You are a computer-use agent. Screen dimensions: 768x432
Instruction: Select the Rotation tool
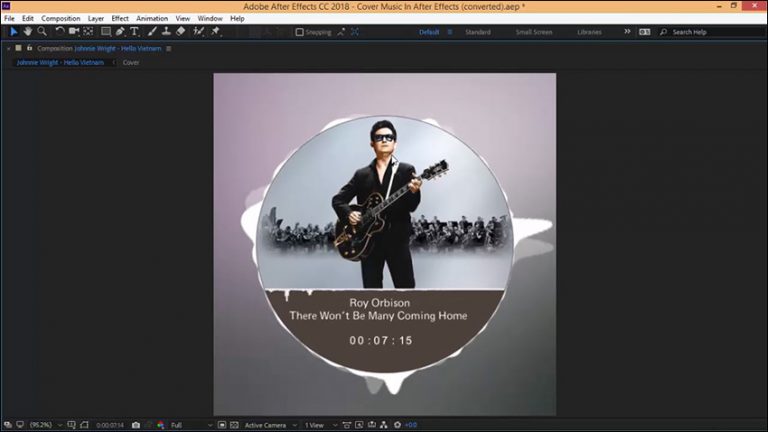pos(59,32)
